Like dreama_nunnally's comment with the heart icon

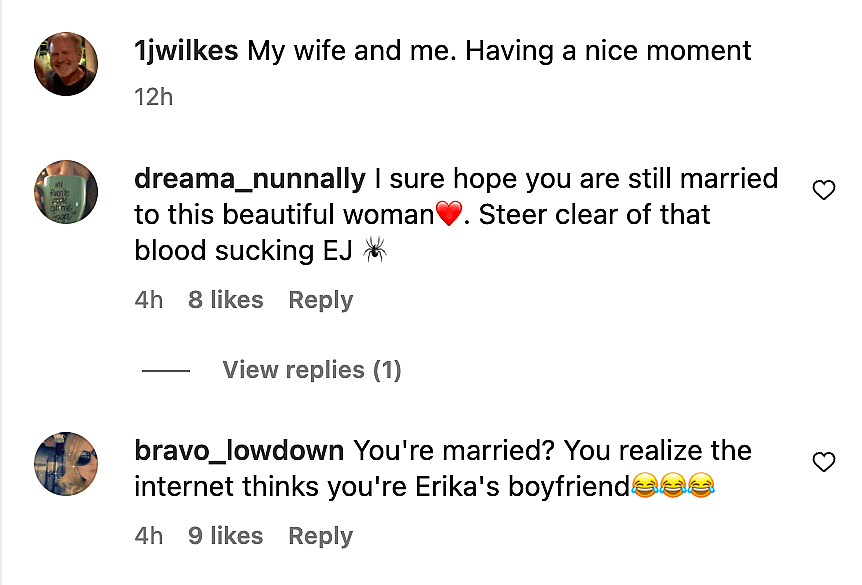click(823, 190)
